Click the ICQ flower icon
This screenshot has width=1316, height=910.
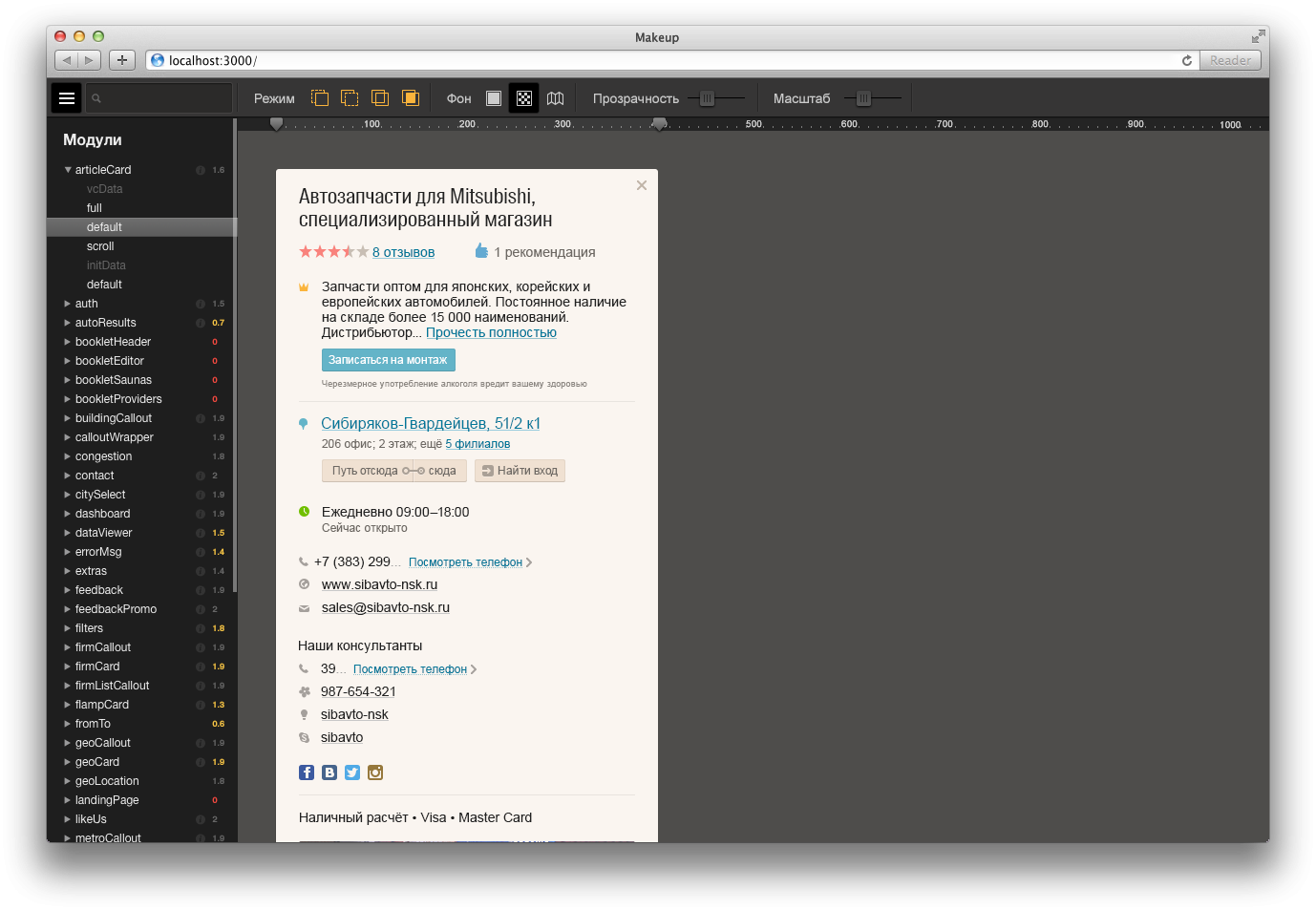pyautogui.click(x=304, y=691)
